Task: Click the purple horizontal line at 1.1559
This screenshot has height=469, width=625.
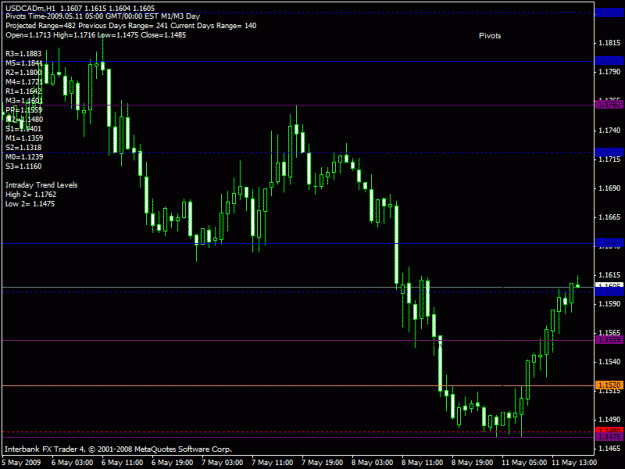Action: [x=298, y=340]
